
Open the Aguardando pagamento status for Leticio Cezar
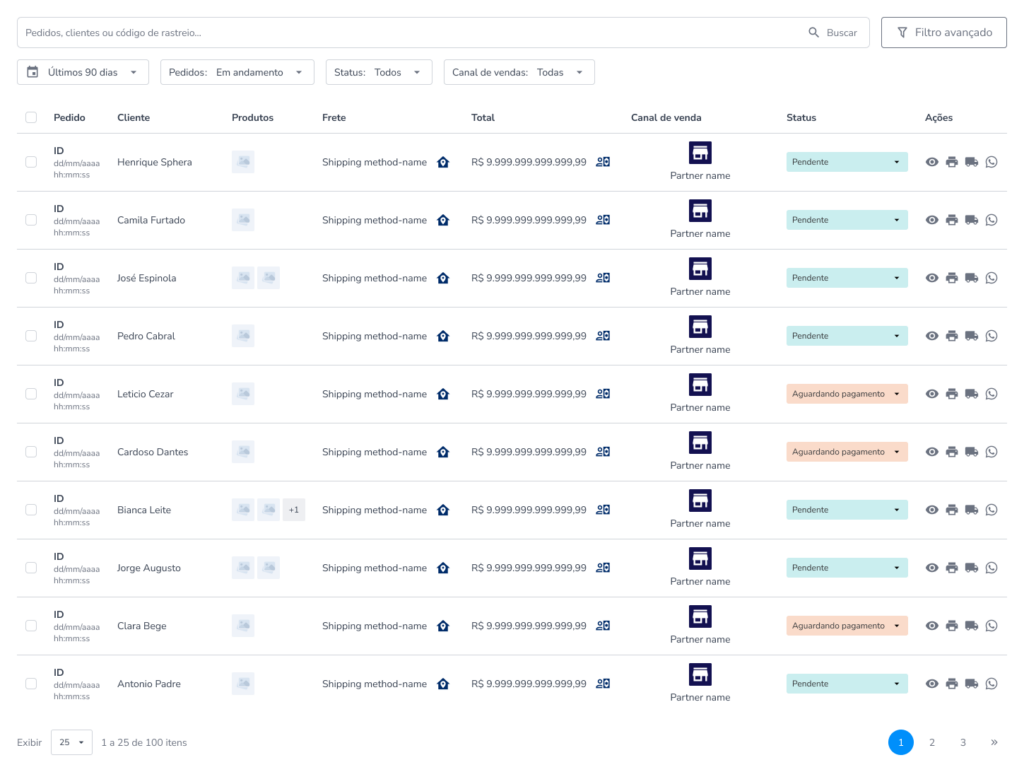[846, 394]
